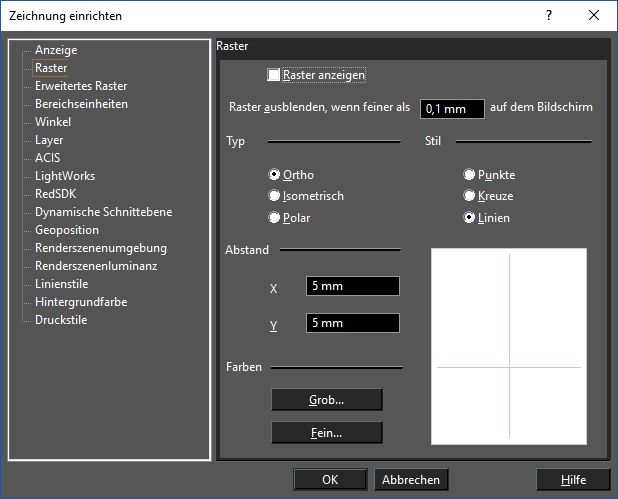Open Linienstile settings page
Image resolution: width=618 pixels, height=499 pixels.
tap(61, 284)
